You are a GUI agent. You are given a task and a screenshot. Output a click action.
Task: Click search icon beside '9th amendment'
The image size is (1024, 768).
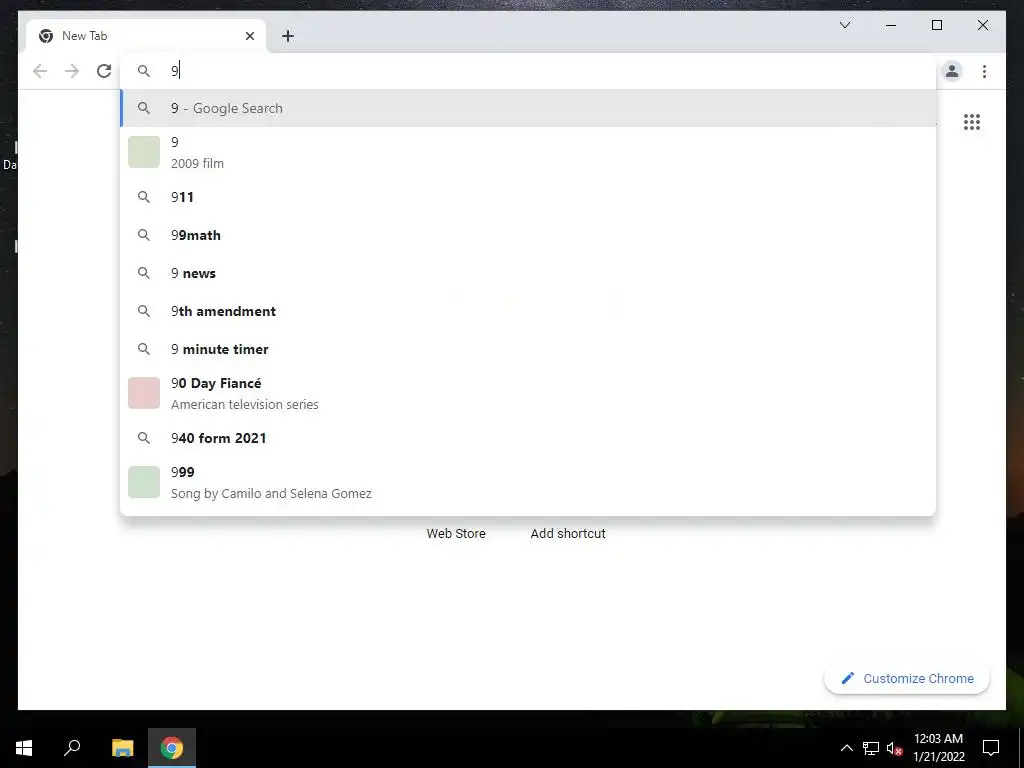(144, 311)
